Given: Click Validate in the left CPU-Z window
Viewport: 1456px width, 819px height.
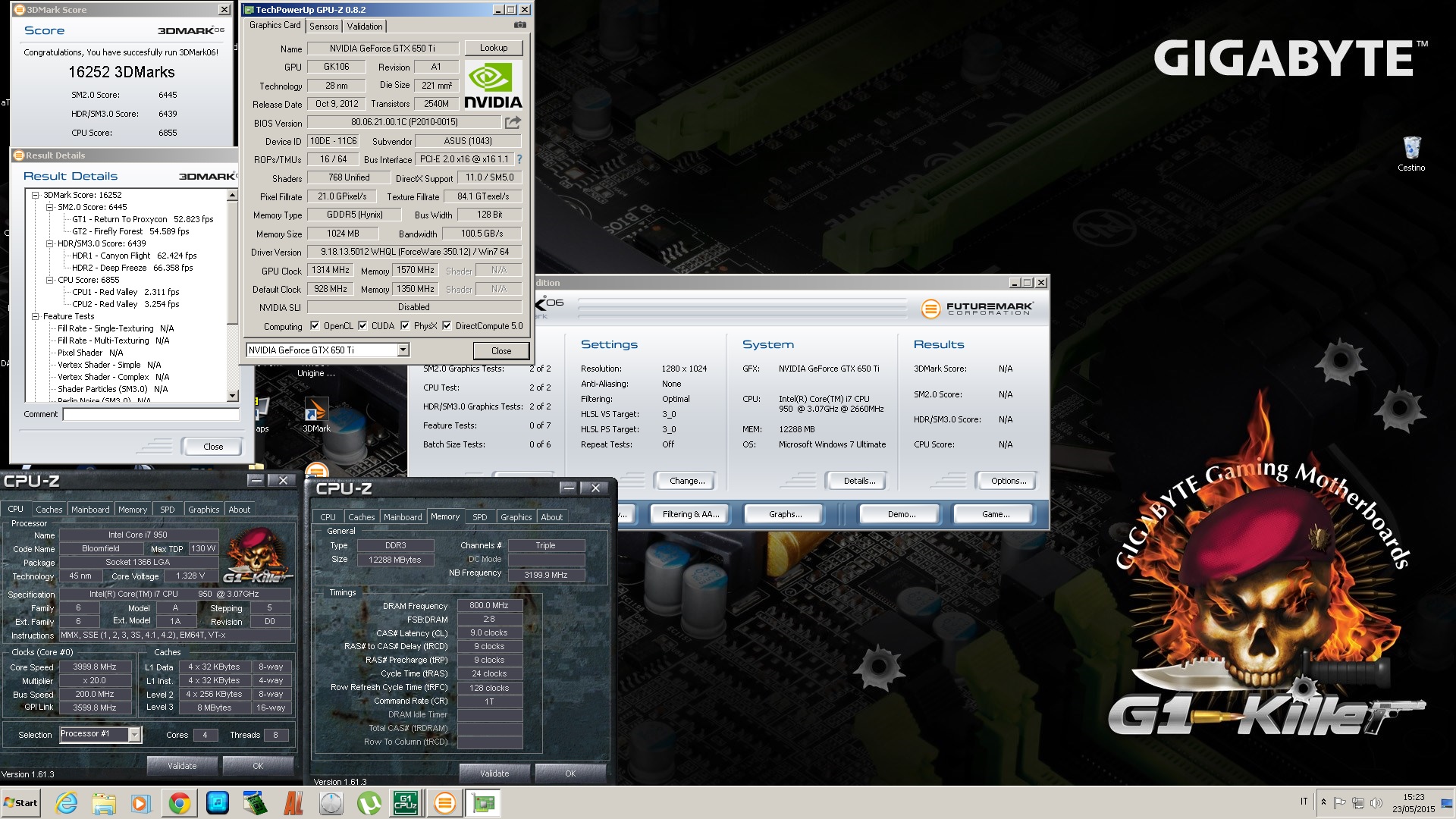Looking at the screenshot, I should tap(182, 766).
